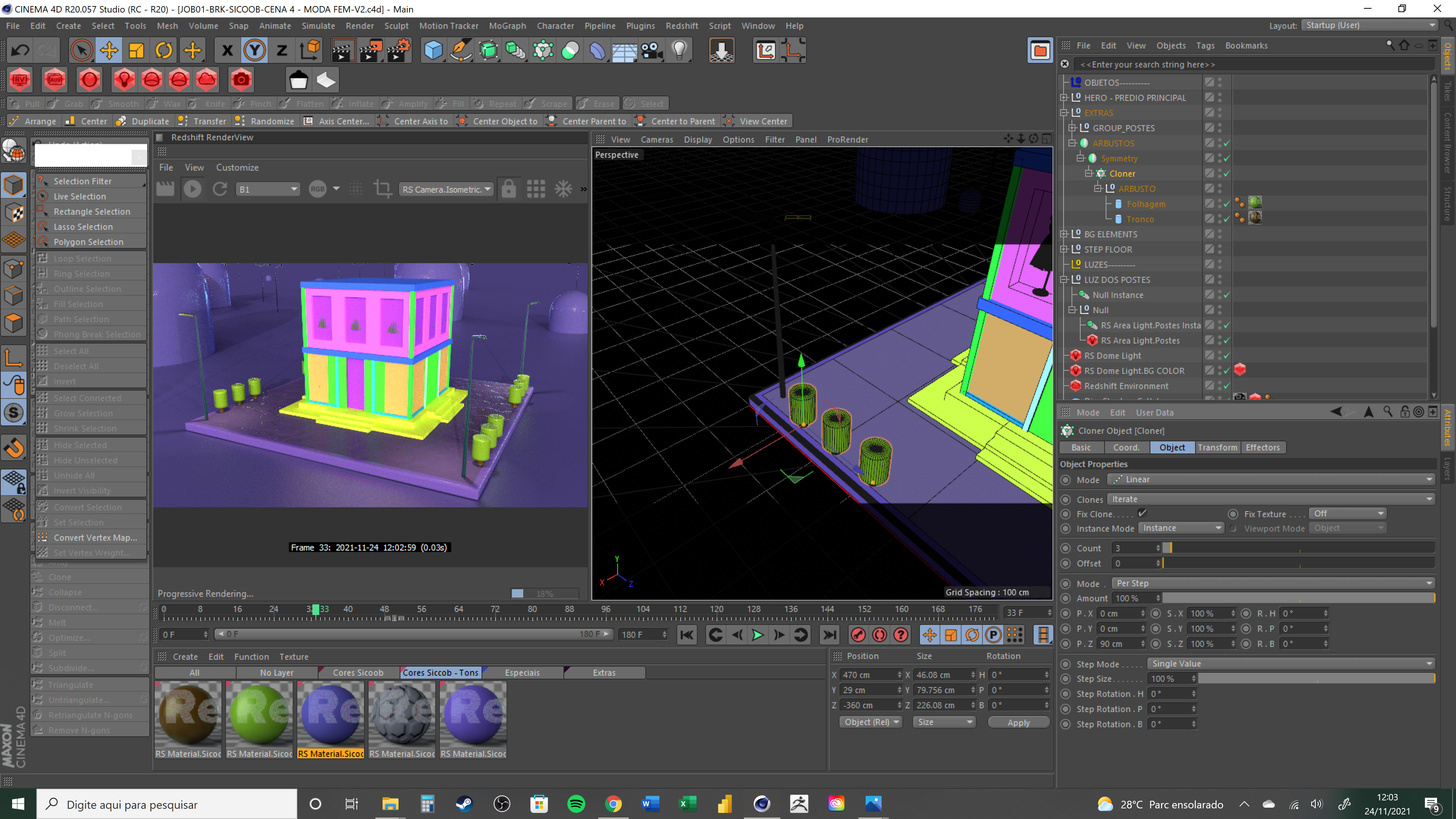Refresh the Redshift RenderView
This screenshot has height=819, width=1456.
coord(220,189)
